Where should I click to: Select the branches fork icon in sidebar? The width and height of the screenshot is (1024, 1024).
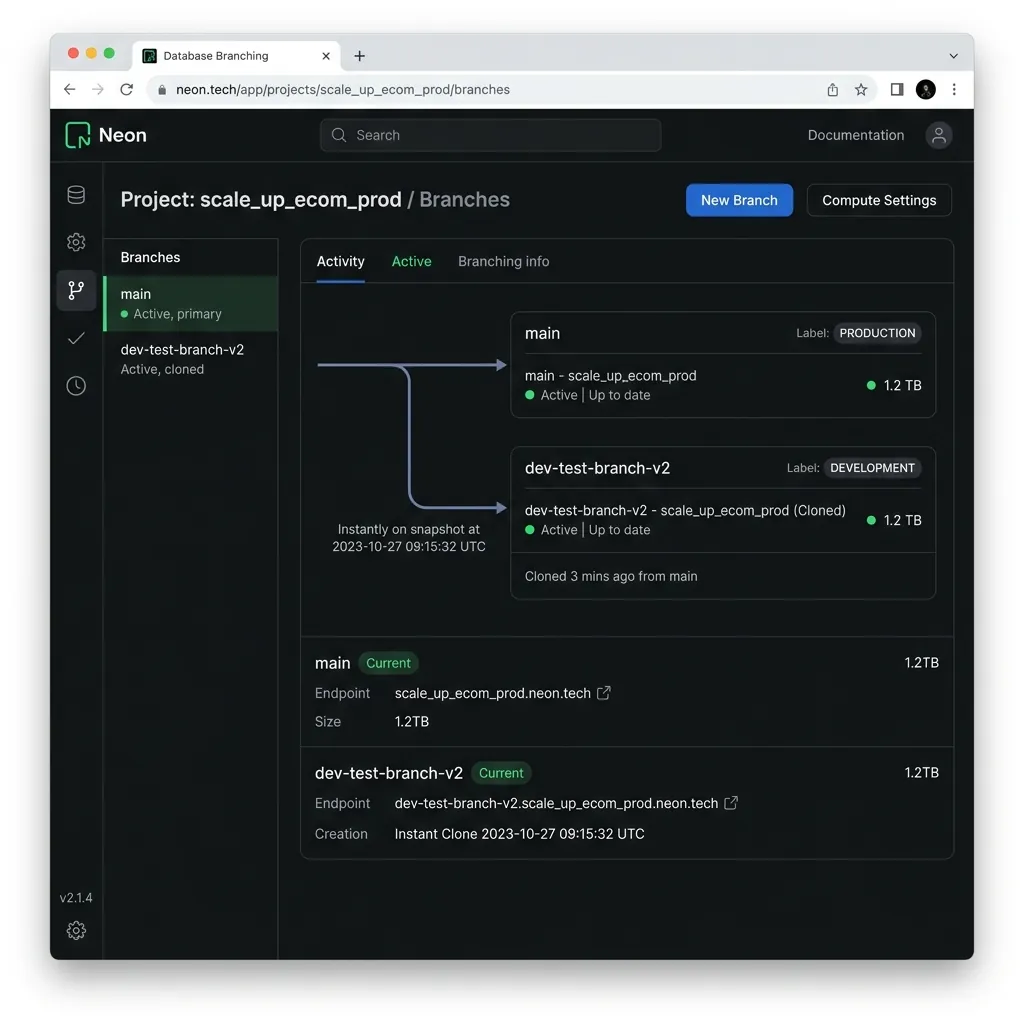pos(76,290)
